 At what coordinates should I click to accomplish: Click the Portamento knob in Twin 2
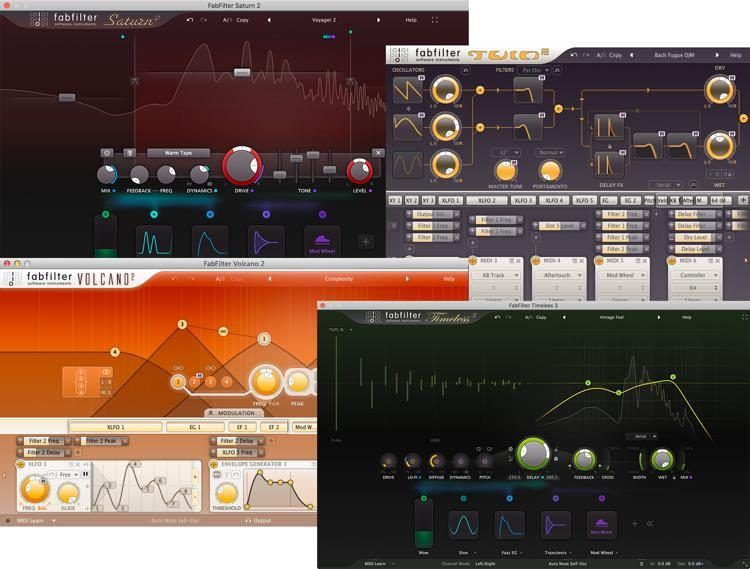550,171
